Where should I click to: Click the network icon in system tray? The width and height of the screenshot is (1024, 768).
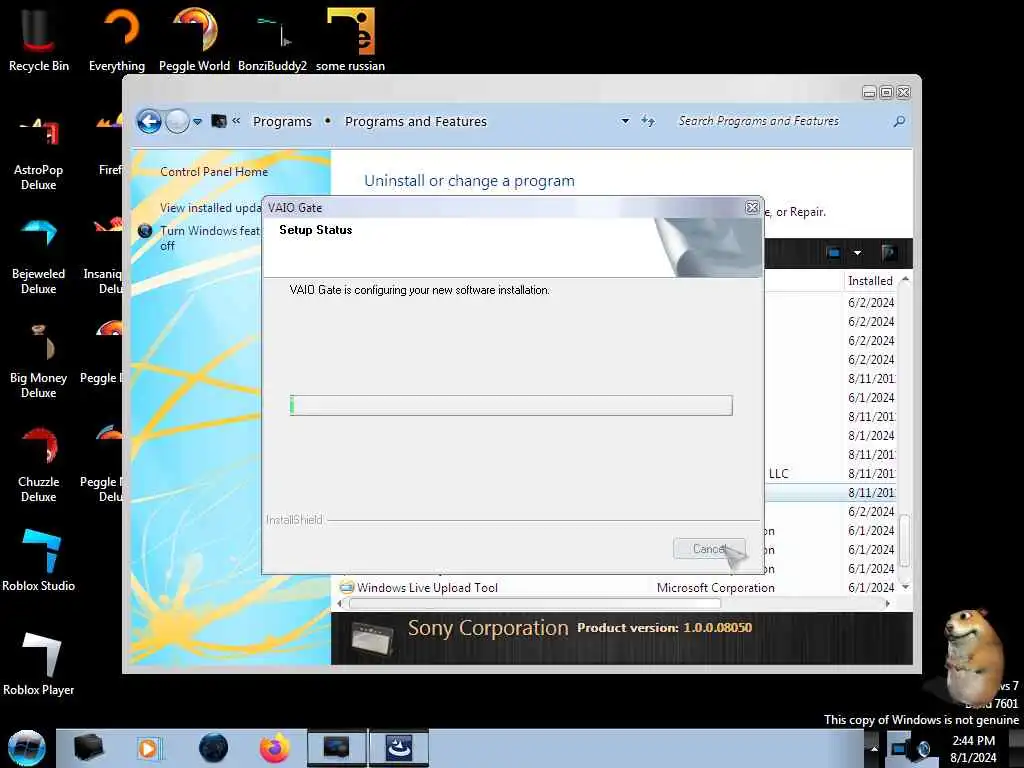(900, 748)
